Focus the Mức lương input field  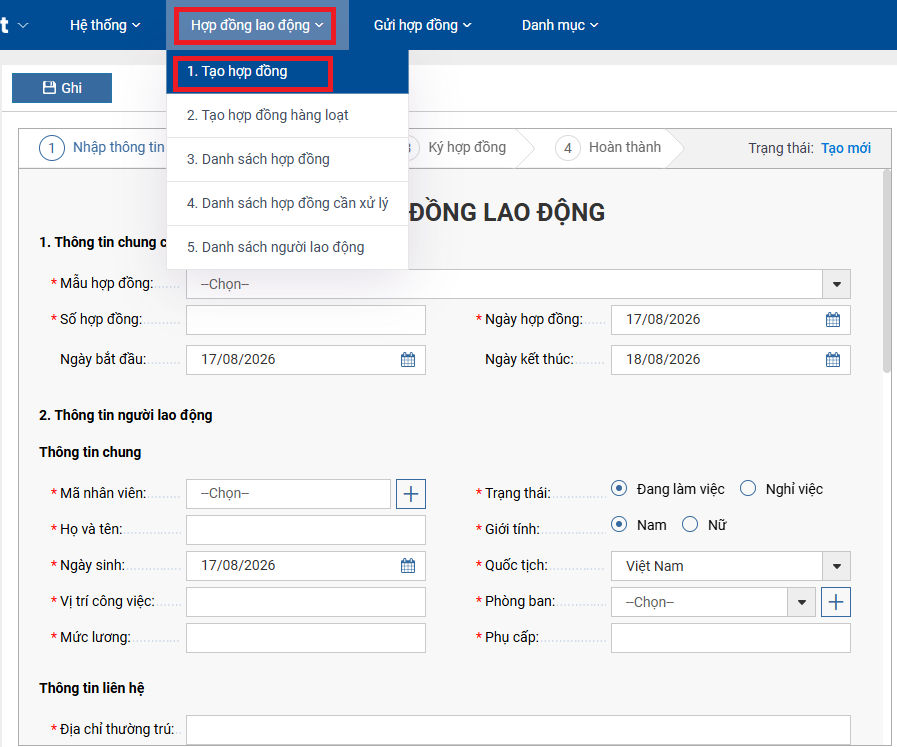pos(305,638)
